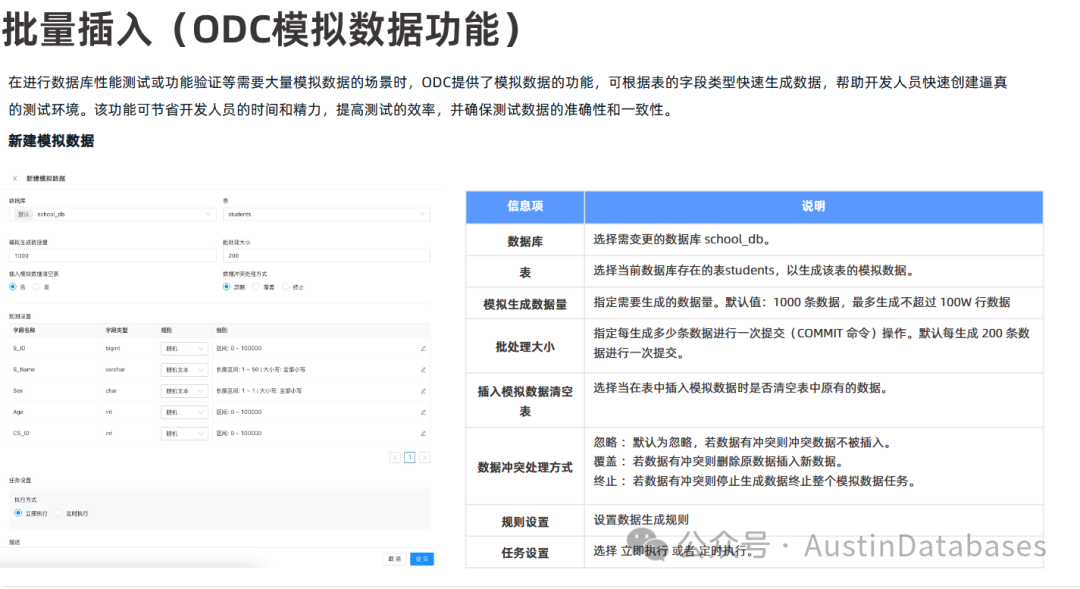Viewport: 1080px width, 589px height.
Task: Choose 覆盖 conflict handling option
Action: click(x=256, y=287)
